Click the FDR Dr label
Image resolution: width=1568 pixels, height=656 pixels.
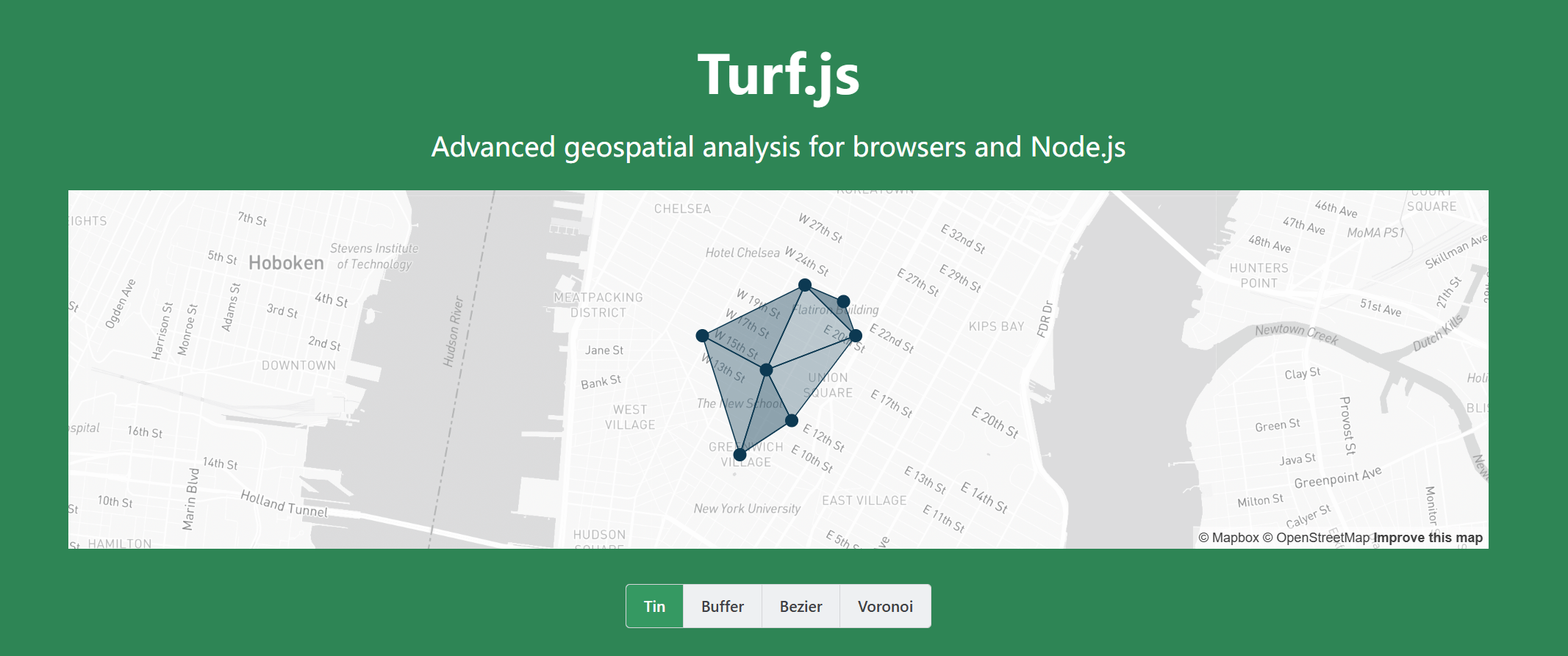point(1045,319)
